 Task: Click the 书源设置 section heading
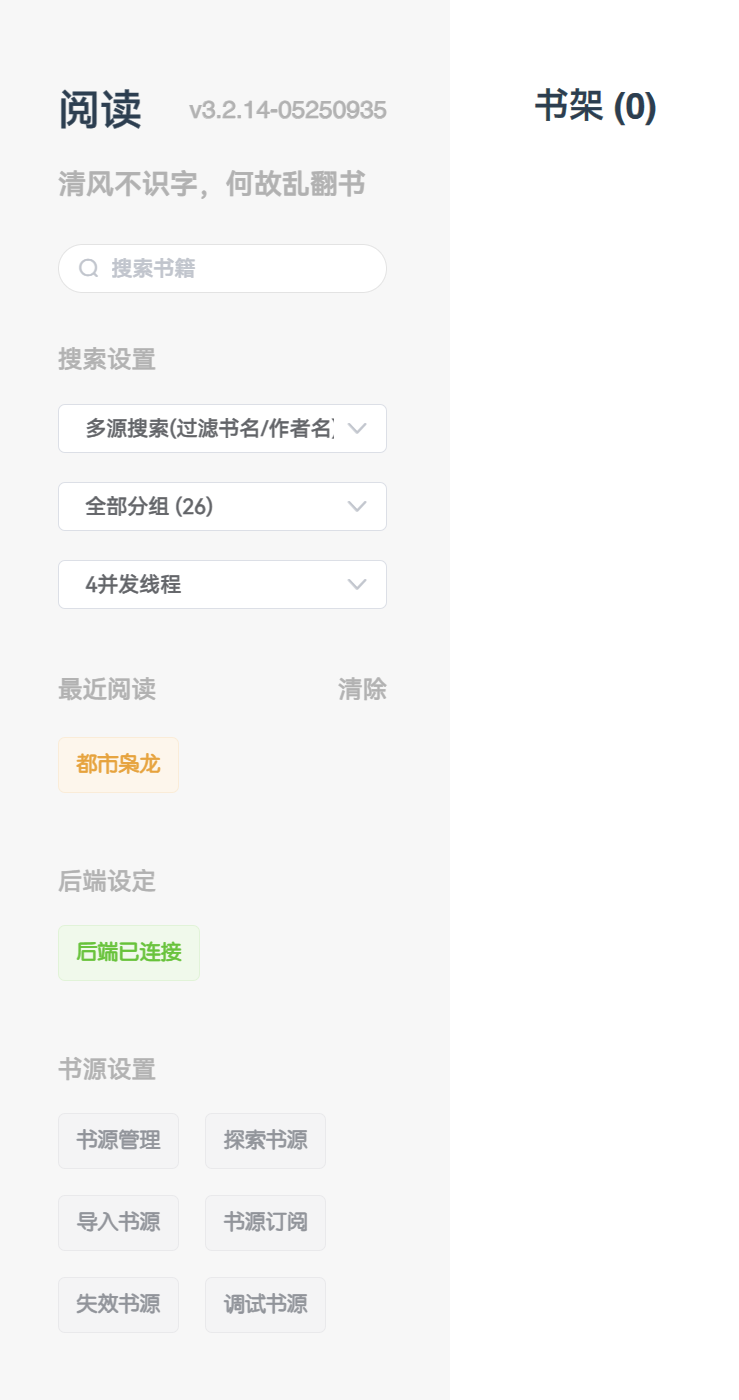pyautogui.click(x=107, y=1069)
